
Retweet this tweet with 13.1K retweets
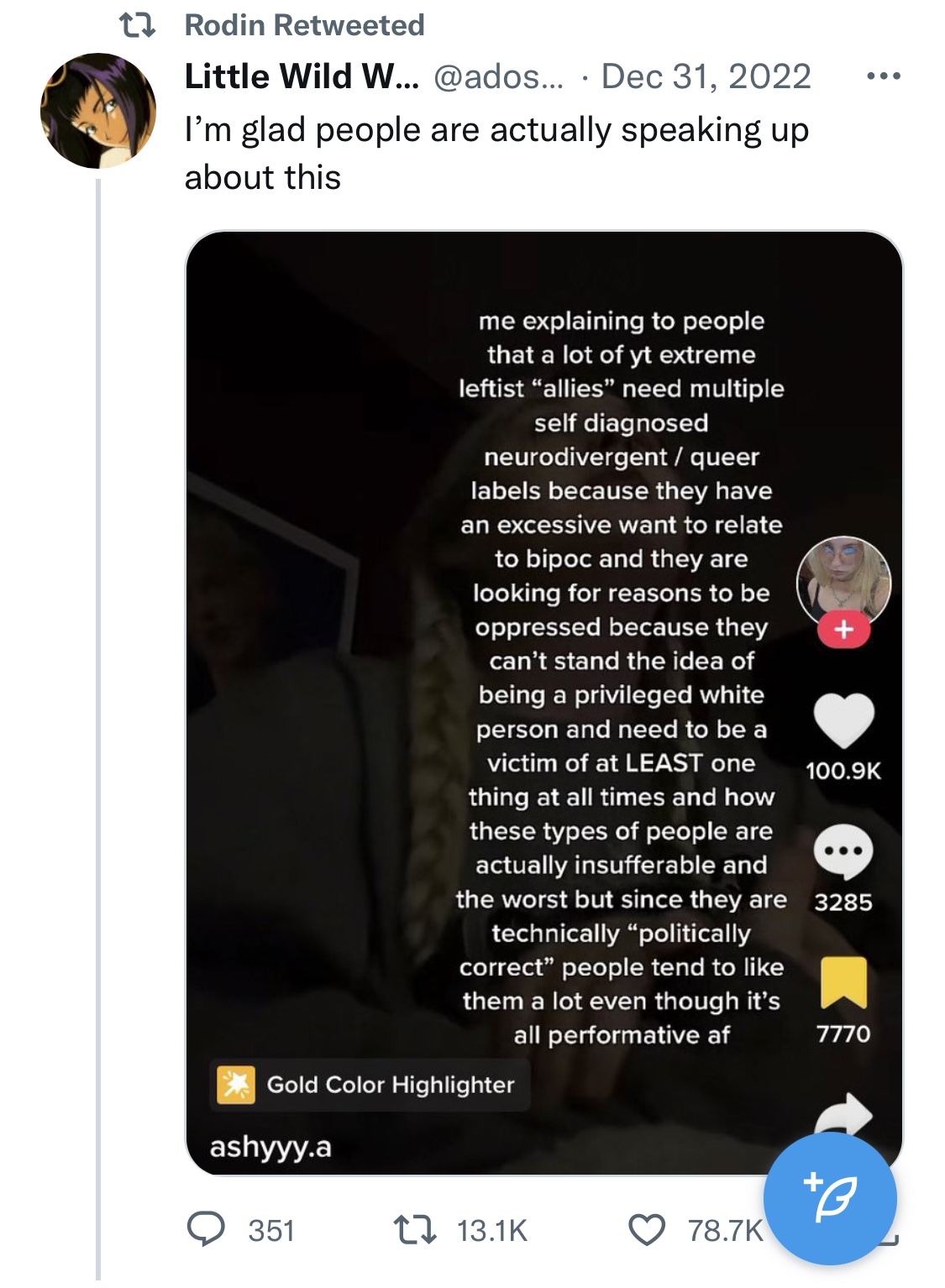tap(415, 1230)
